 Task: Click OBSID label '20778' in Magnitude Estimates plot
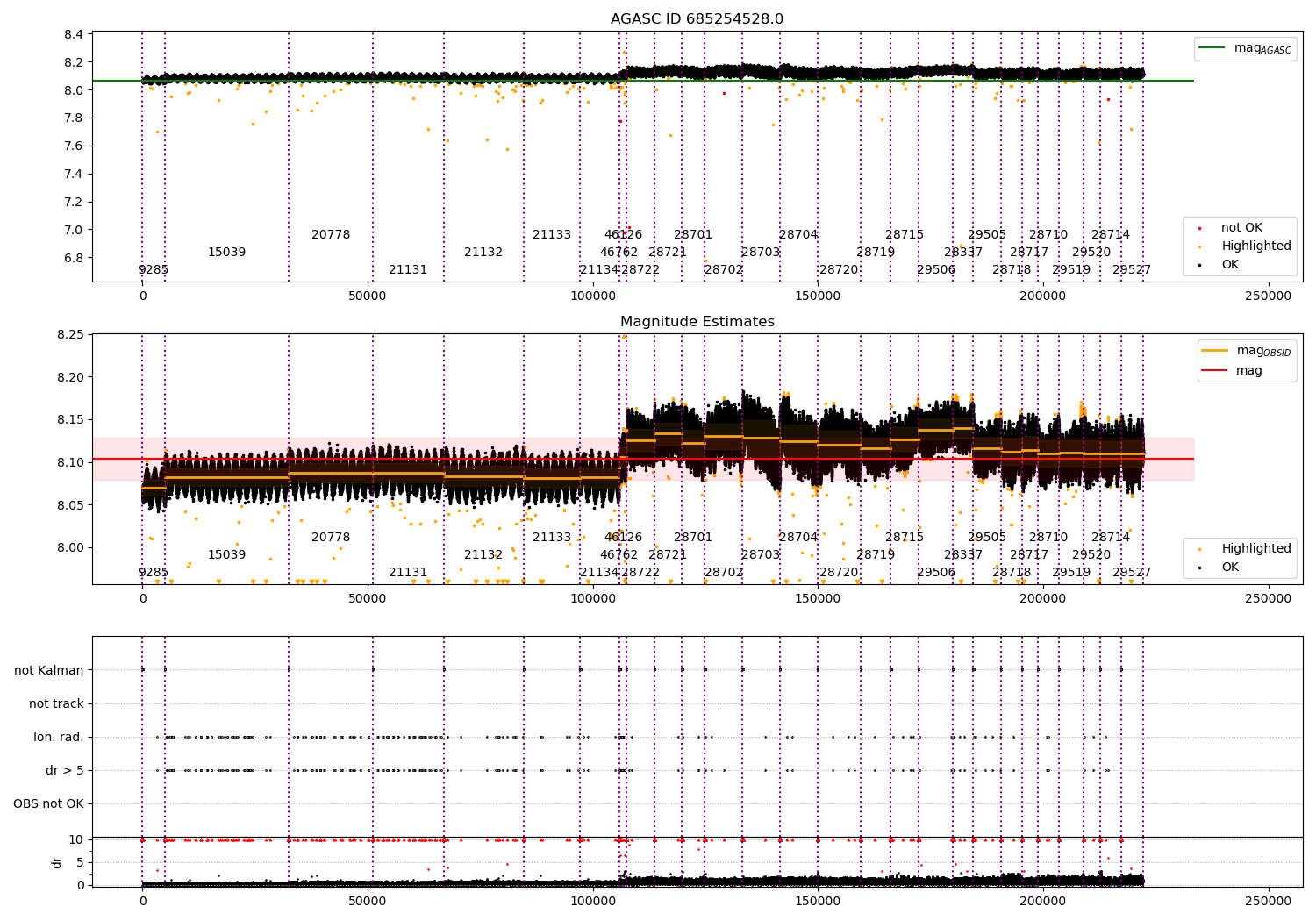coord(331,537)
